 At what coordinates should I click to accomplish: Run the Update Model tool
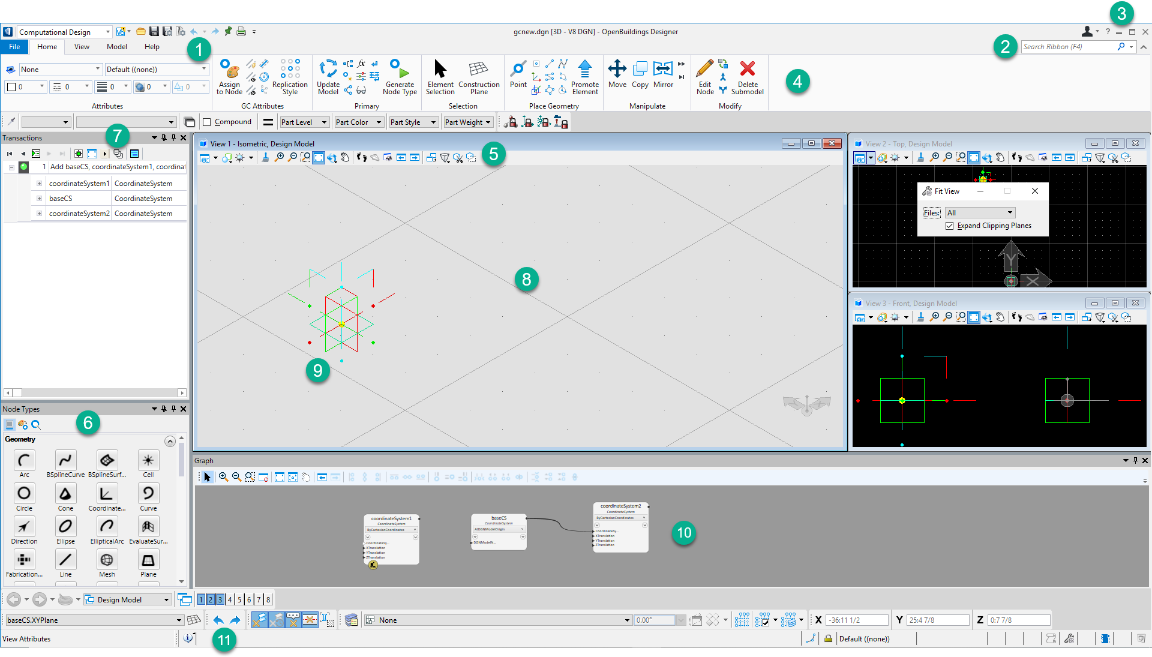pos(328,72)
